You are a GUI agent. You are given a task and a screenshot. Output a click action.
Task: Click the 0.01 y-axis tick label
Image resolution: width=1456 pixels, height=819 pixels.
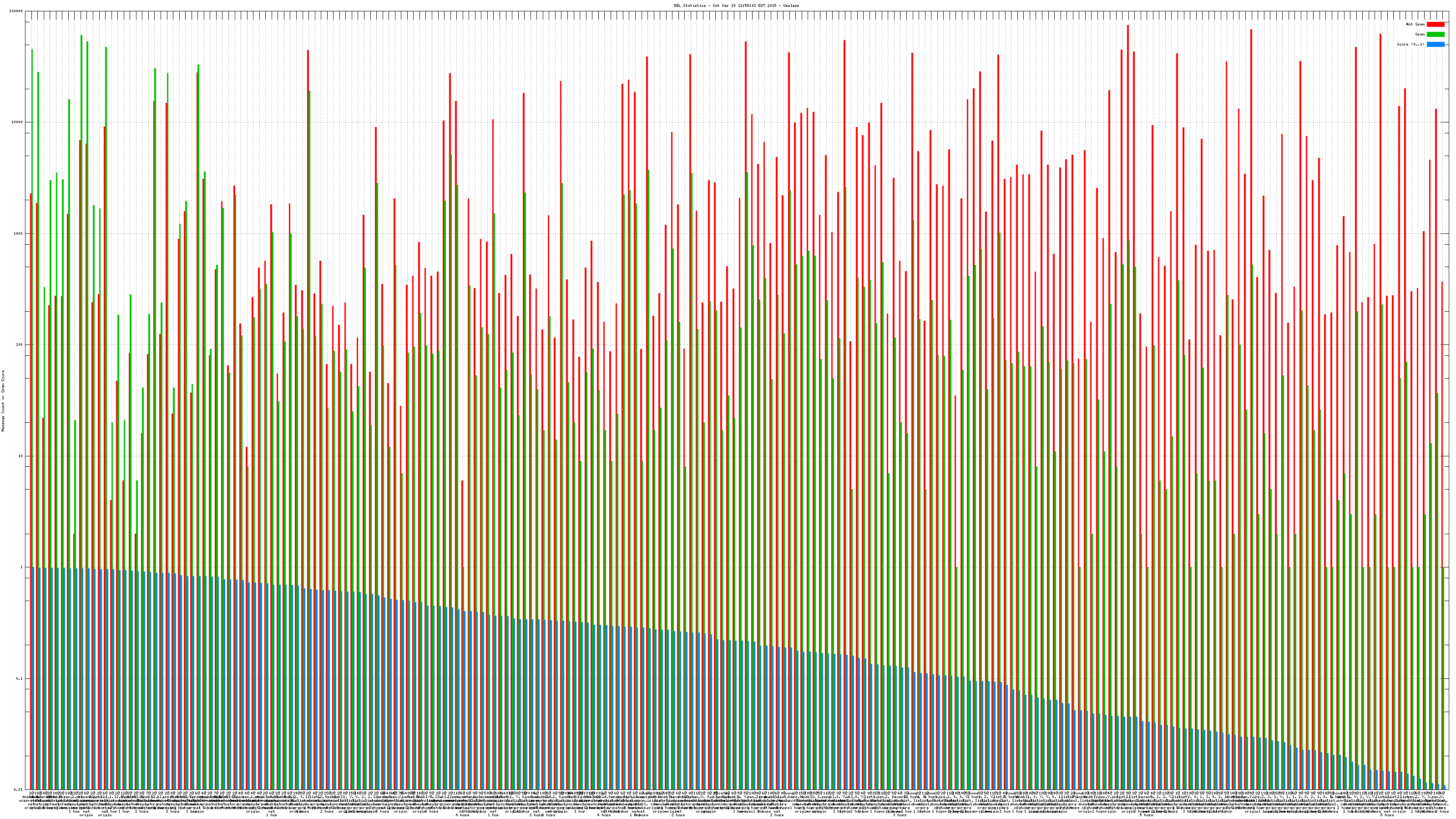19,789
